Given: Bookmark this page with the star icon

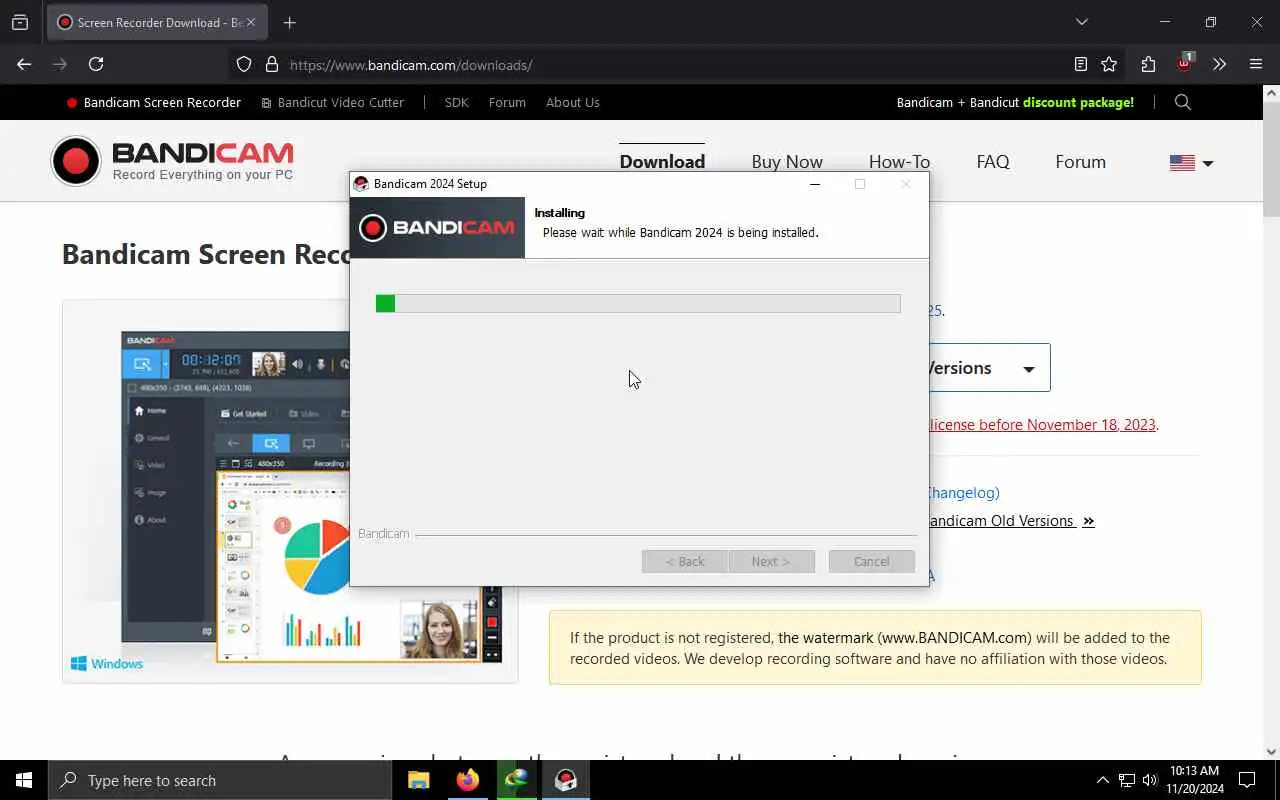Looking at the screenshot, I should tap(1109, 64).
